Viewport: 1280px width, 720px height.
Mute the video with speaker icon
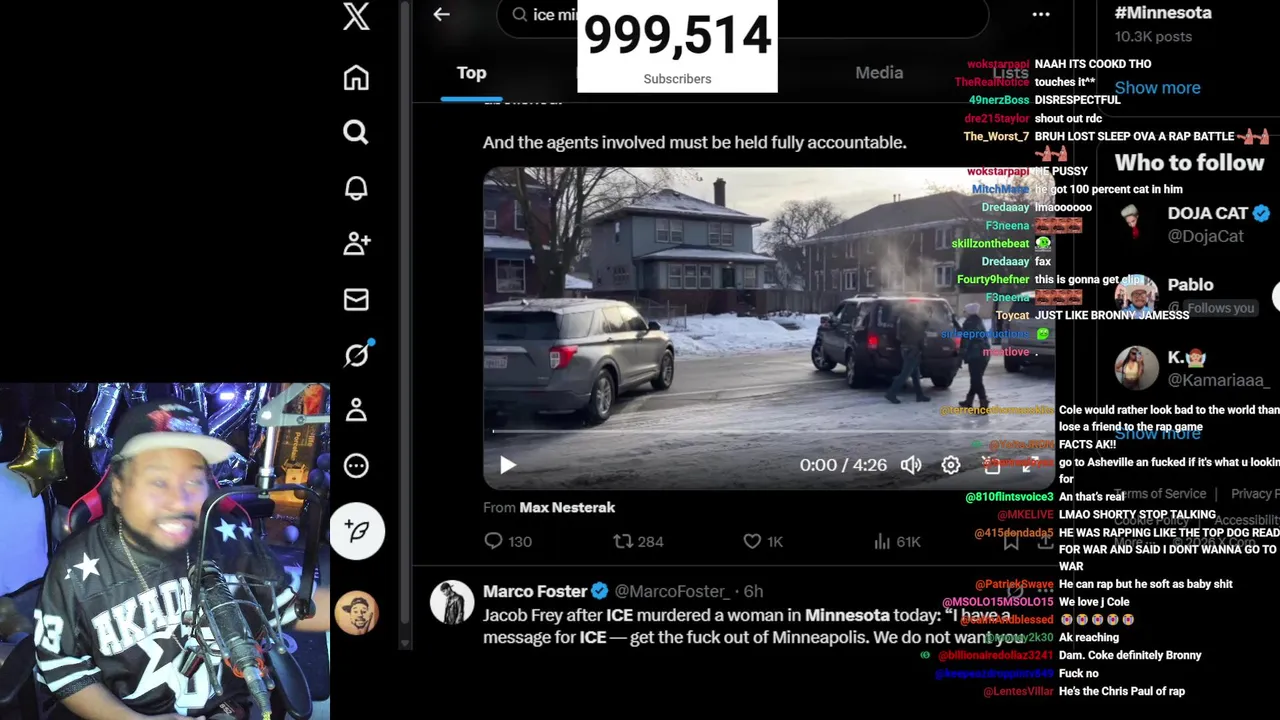pyautogui.click(x=911, y=465)
